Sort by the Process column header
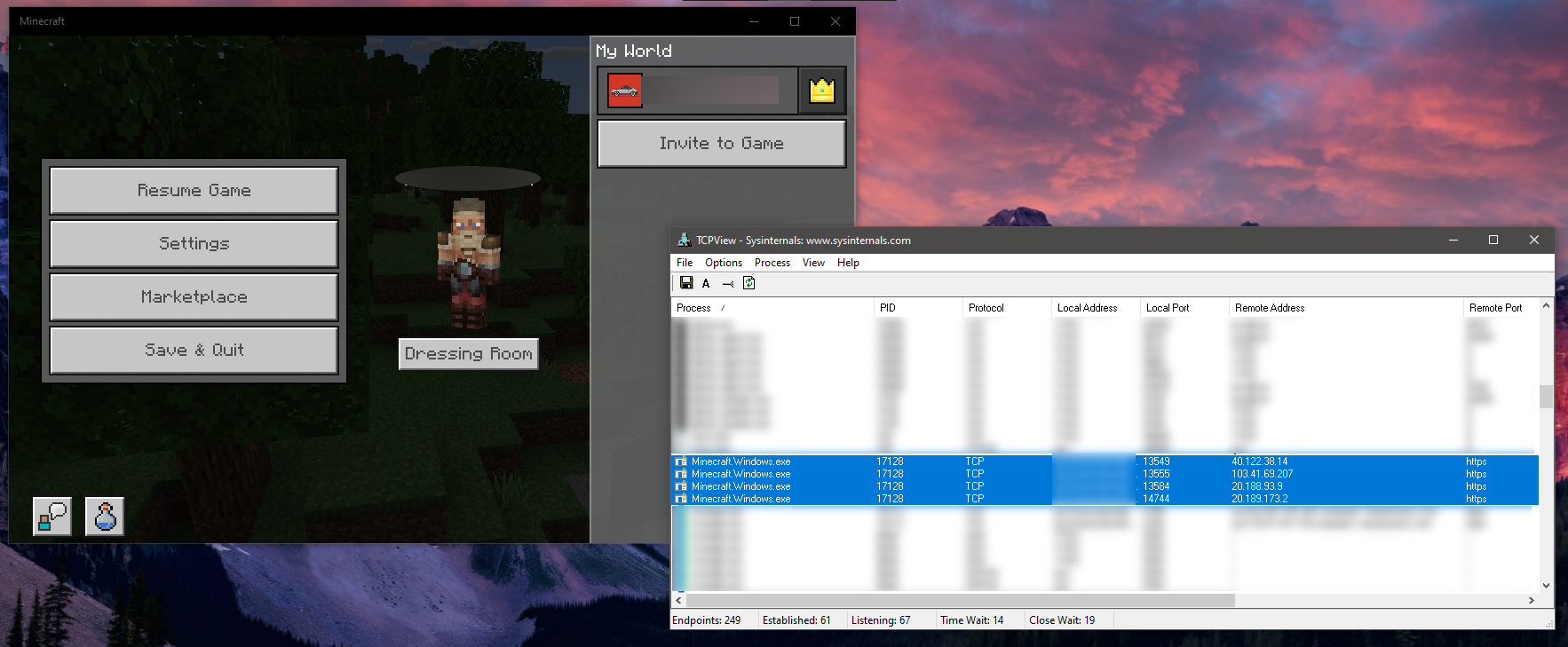This screenshot has height=647, width=1568. pos(772,308)
